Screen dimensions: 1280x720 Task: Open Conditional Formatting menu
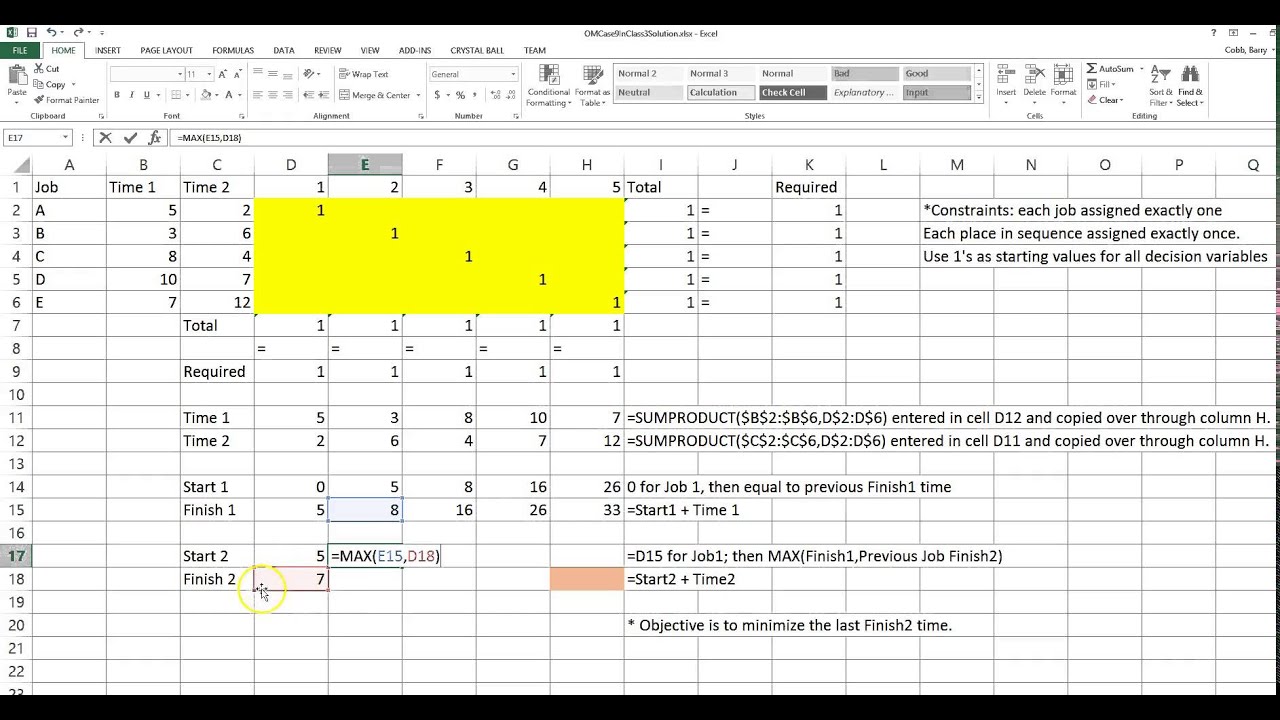pyautogui.click(x=548, y=86)
